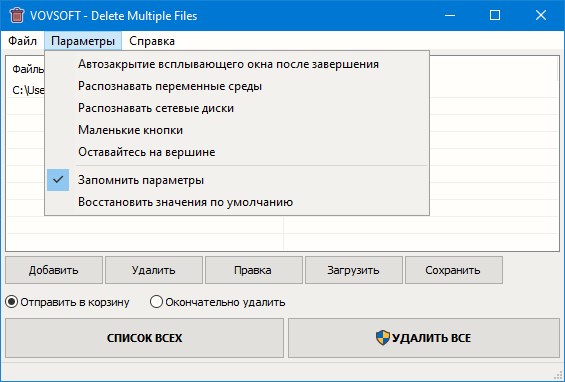The height and width of the screenshot is (382, 565).
Task: Close the Параметры menu
Action: (83, 41)
